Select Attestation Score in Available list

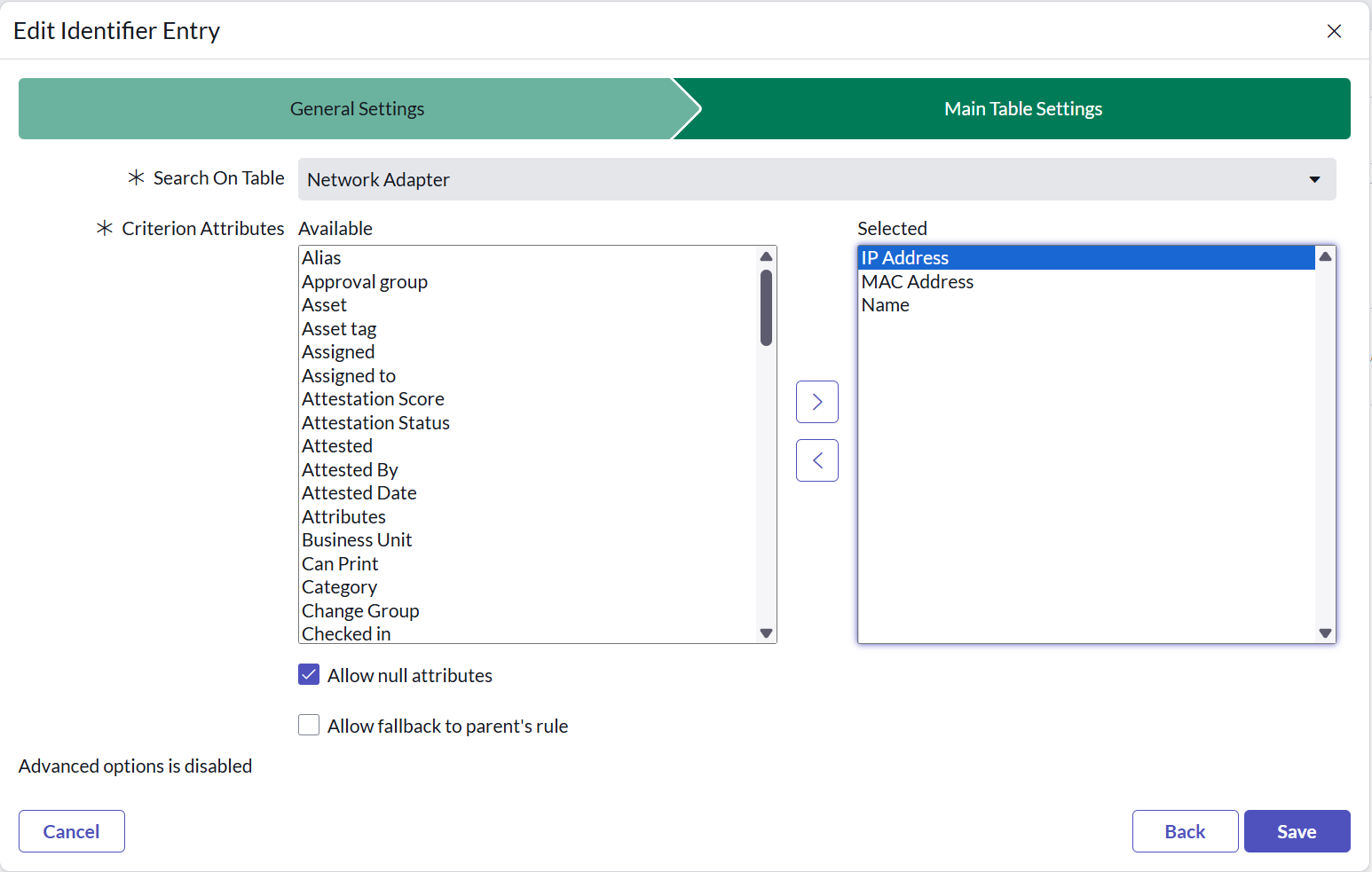tap(373, 399)
